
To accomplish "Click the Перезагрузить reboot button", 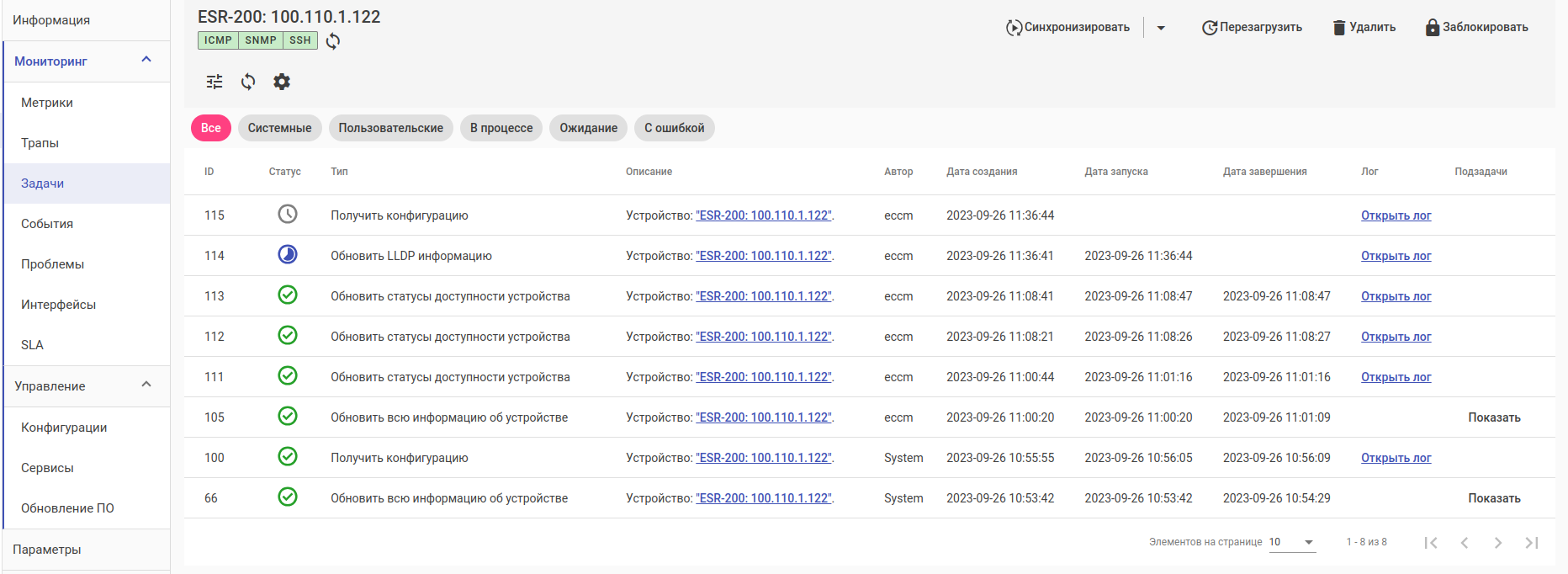I will pos(1252,27).
